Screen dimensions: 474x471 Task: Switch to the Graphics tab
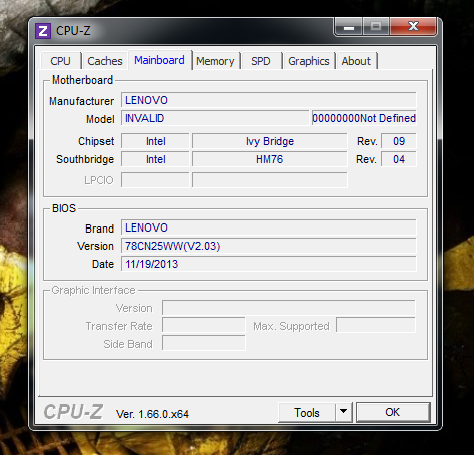[309, 61]
